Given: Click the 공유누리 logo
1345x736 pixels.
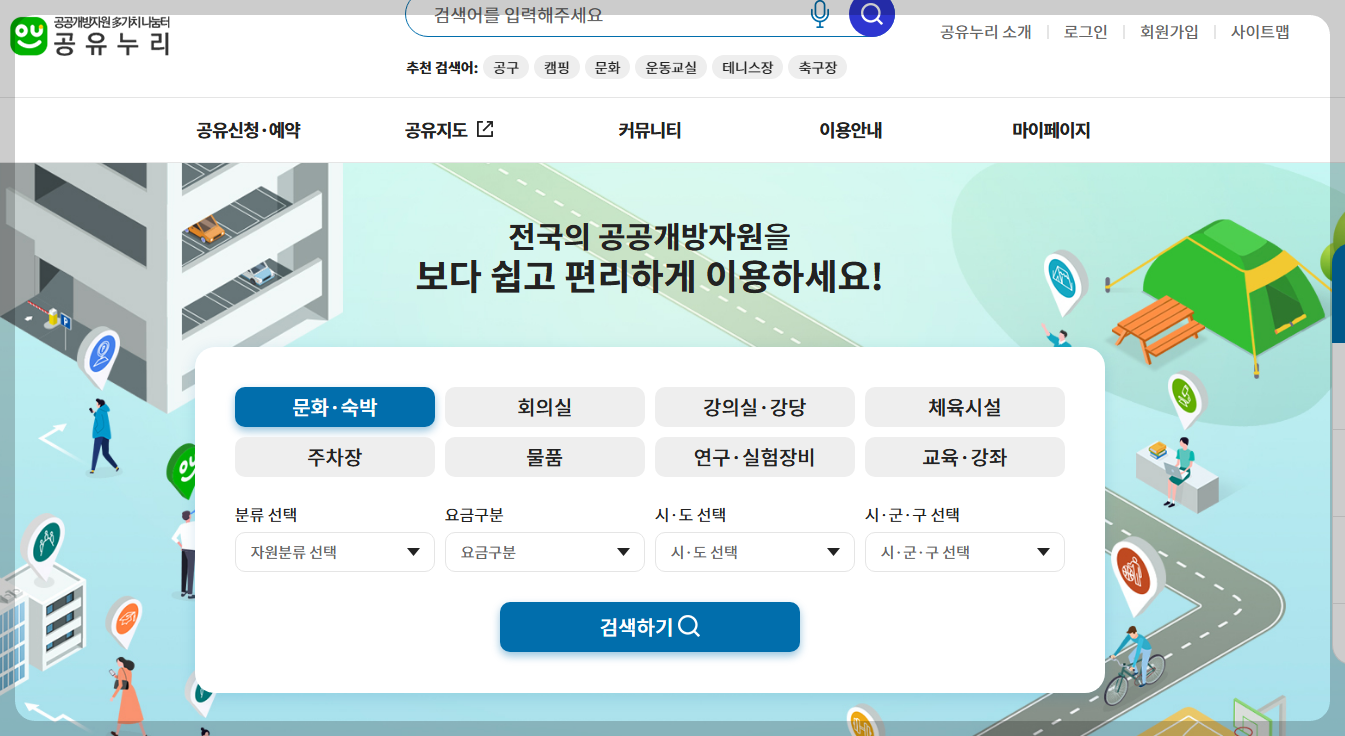Looking at the screenshot, I should click(x=90, y=35).
